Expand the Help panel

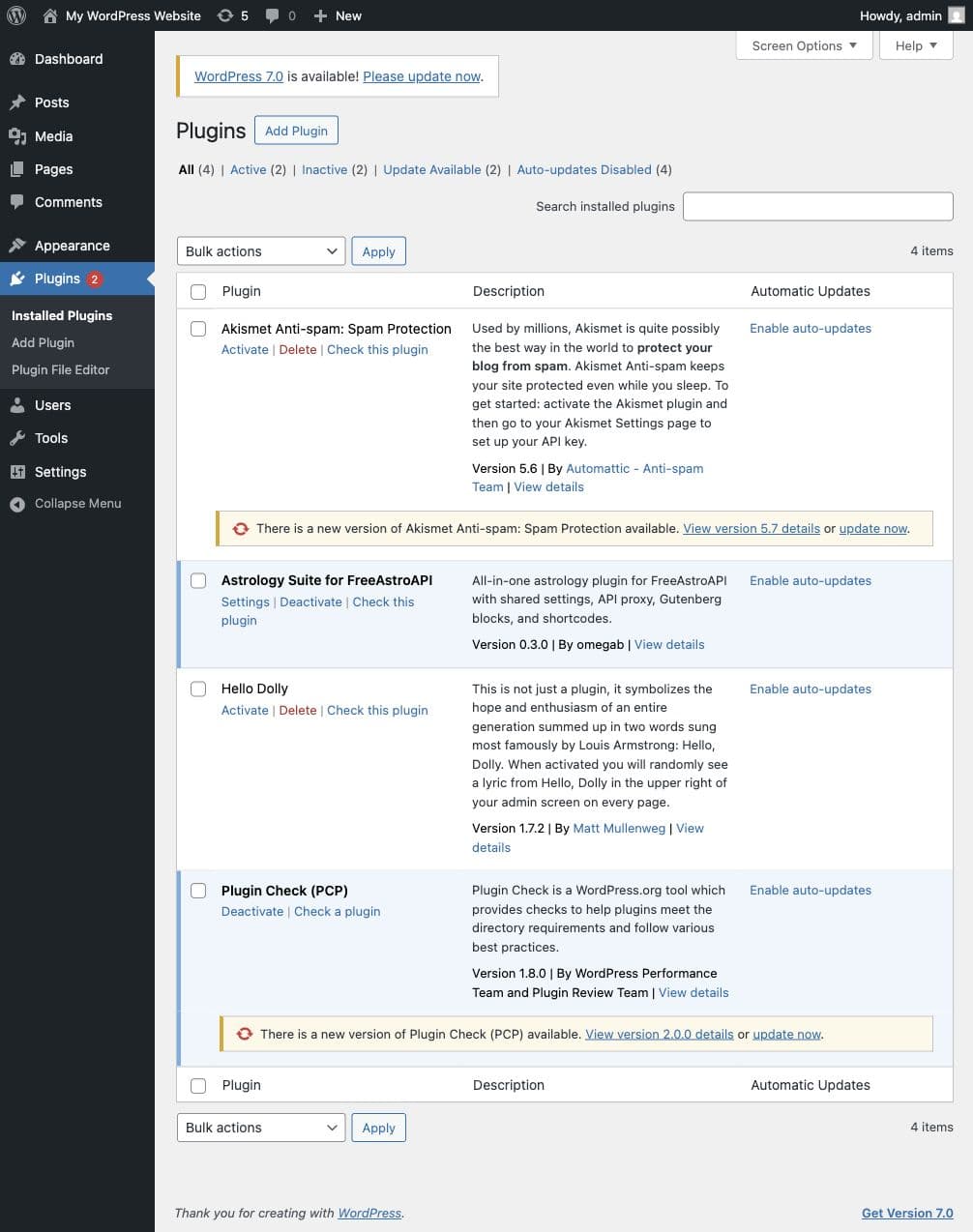click(916, 45)
